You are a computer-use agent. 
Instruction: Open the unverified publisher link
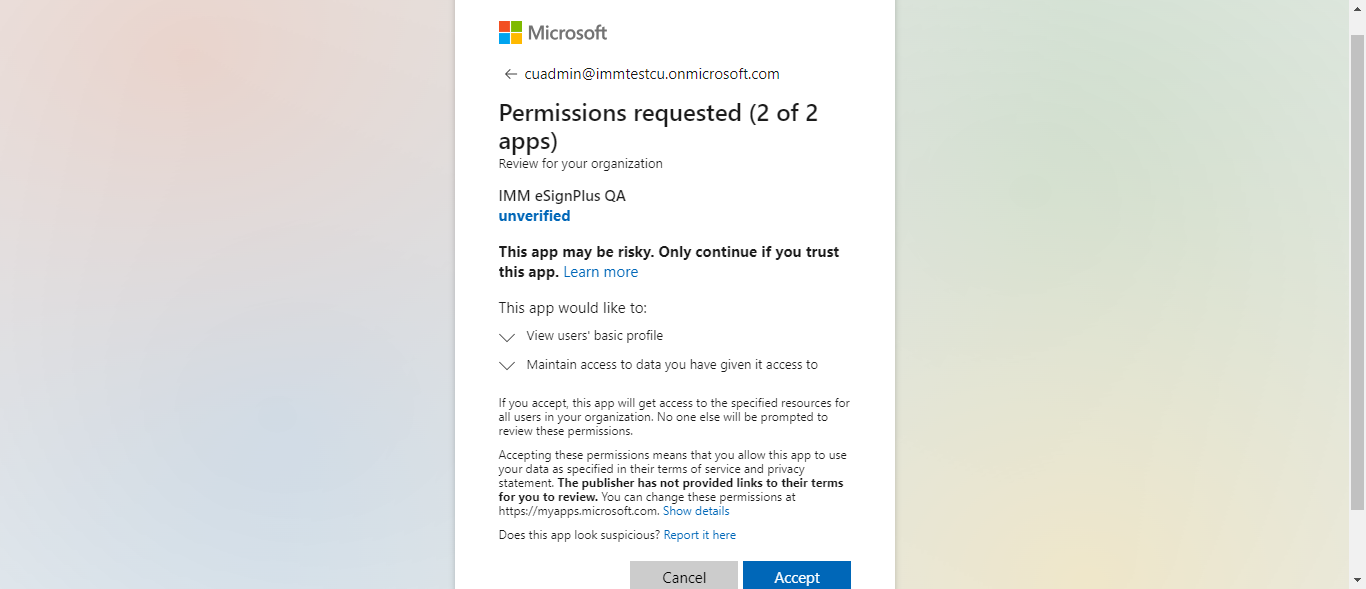click(x=534, y=216)
